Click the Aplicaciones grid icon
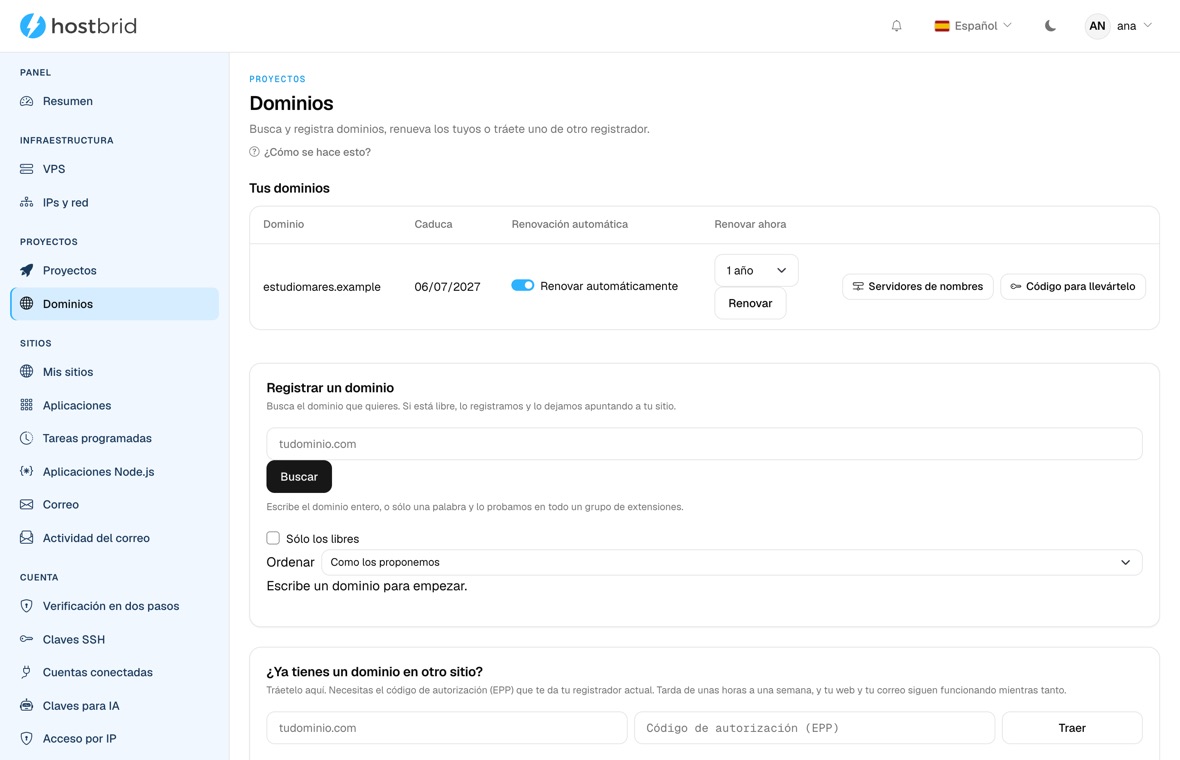 26,405
